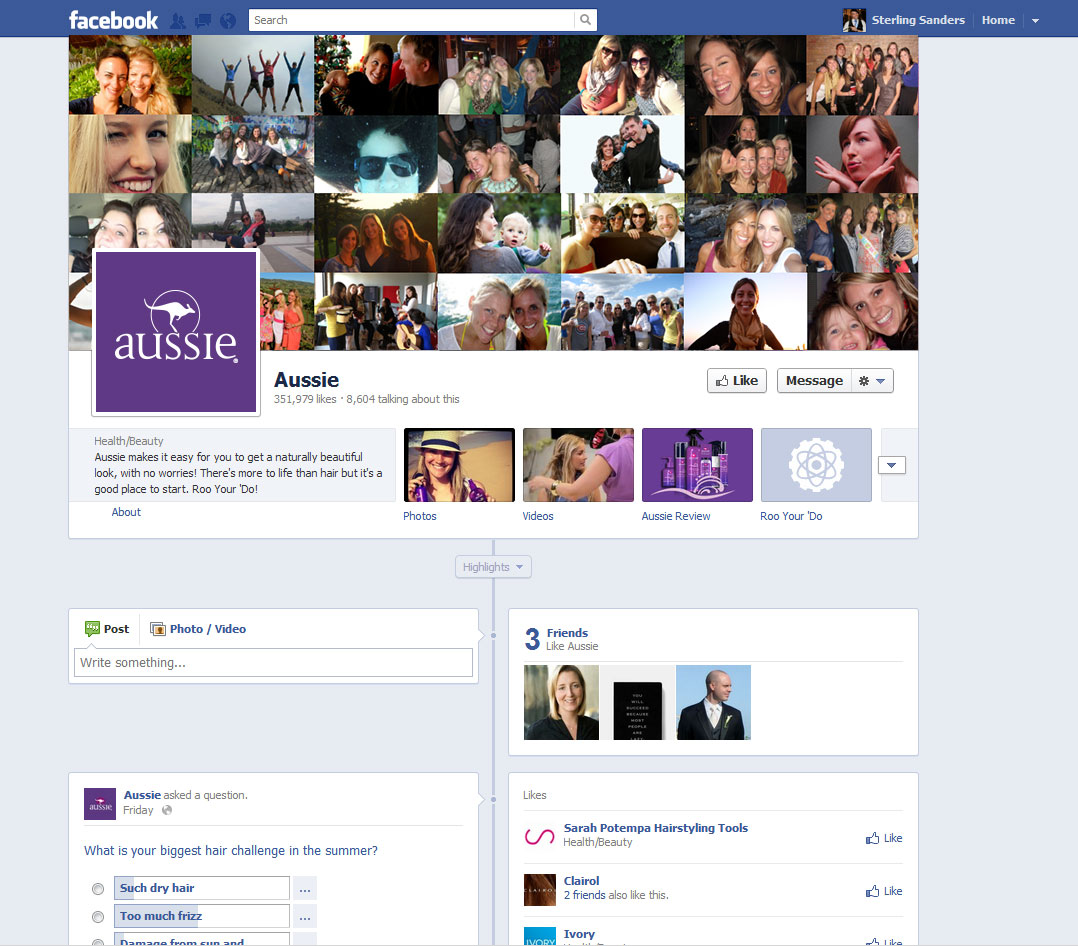Screen dimensions: 1078x946
Task: Click the '351,979 likes' count text
Action: click(x=305, y=399)
